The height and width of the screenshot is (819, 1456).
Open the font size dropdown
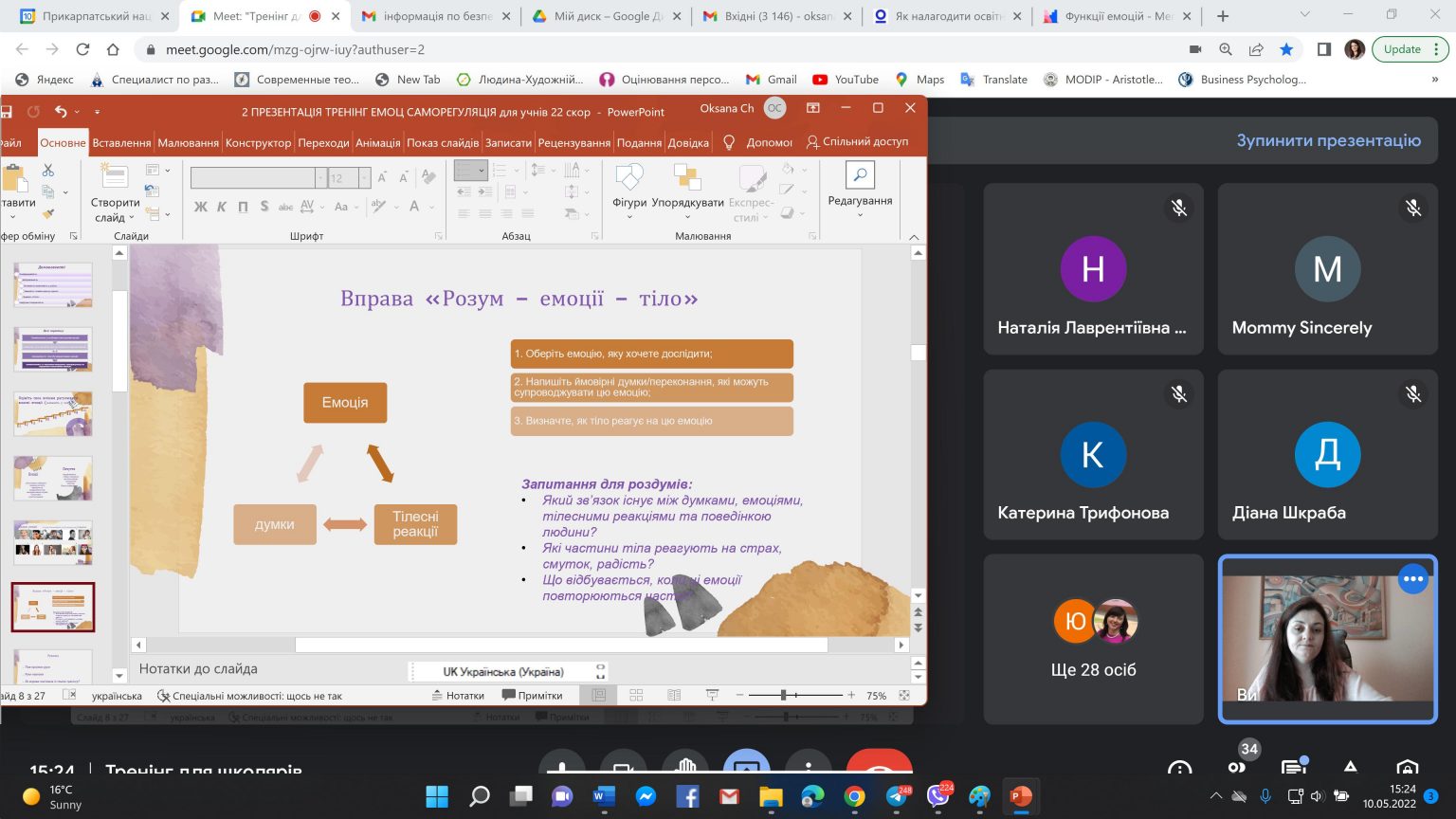[365, 178]
